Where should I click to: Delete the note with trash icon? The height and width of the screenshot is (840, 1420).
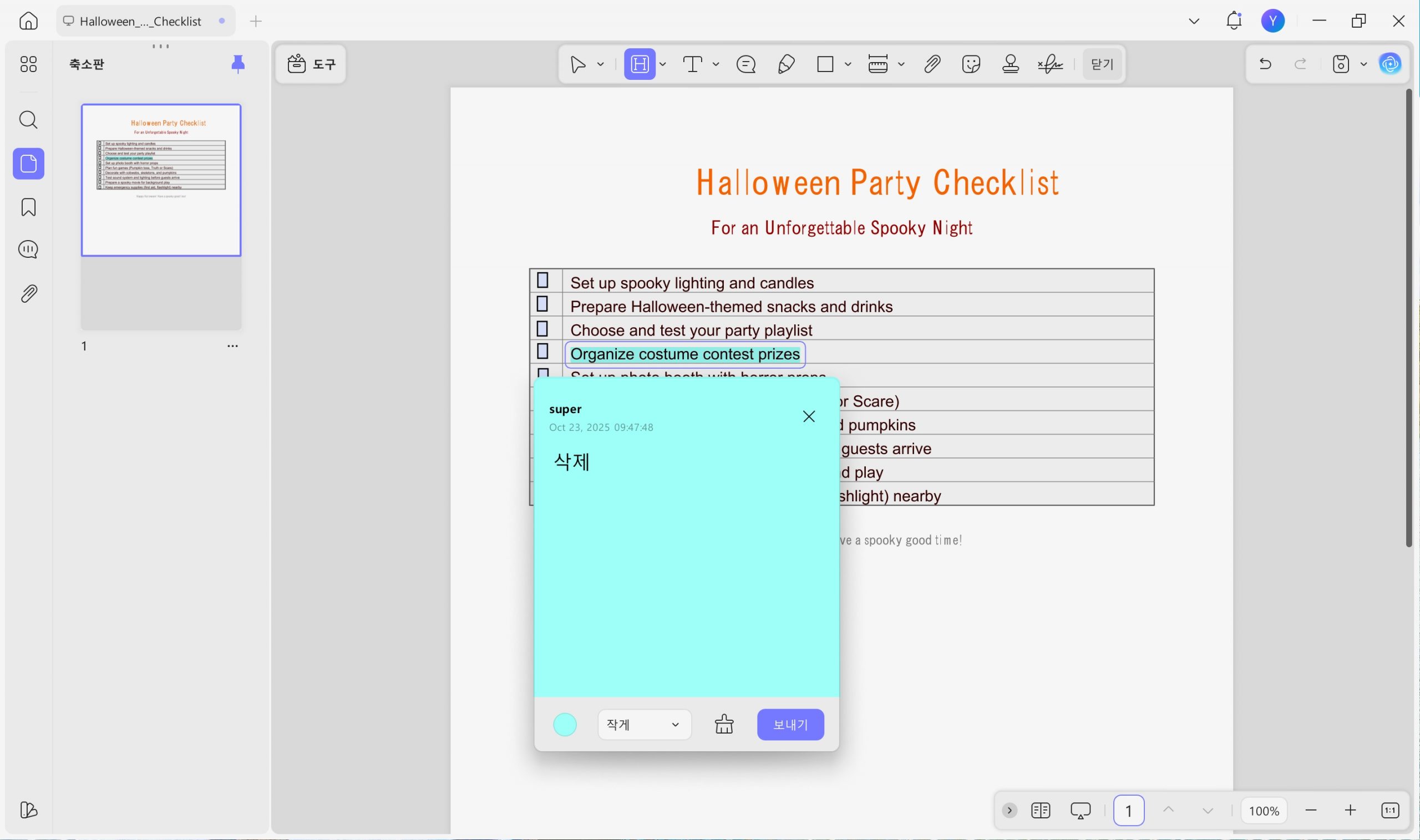(724, 724)
